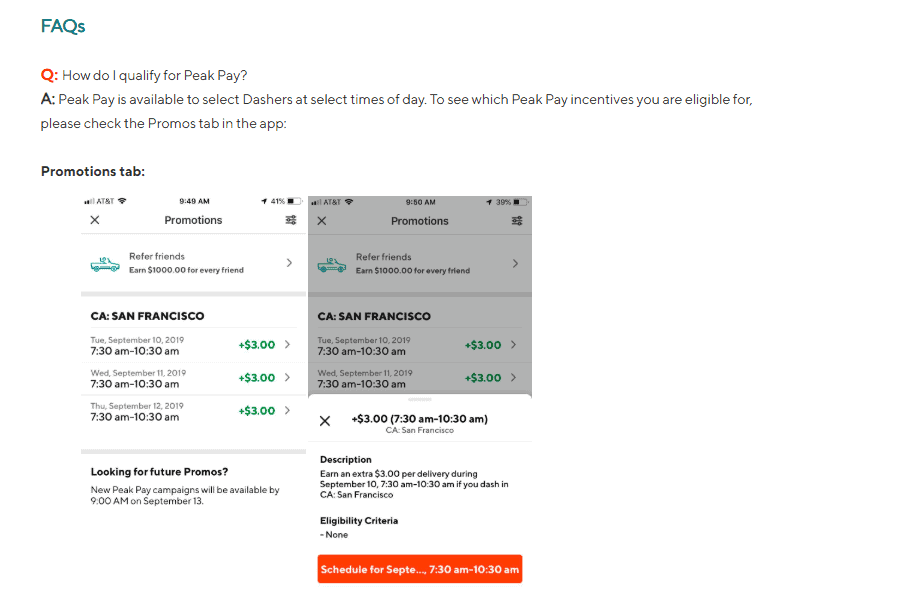Open the undimmed Wed, September 11 promo chevron
923x598 pixels.
(x=288, y=377)
